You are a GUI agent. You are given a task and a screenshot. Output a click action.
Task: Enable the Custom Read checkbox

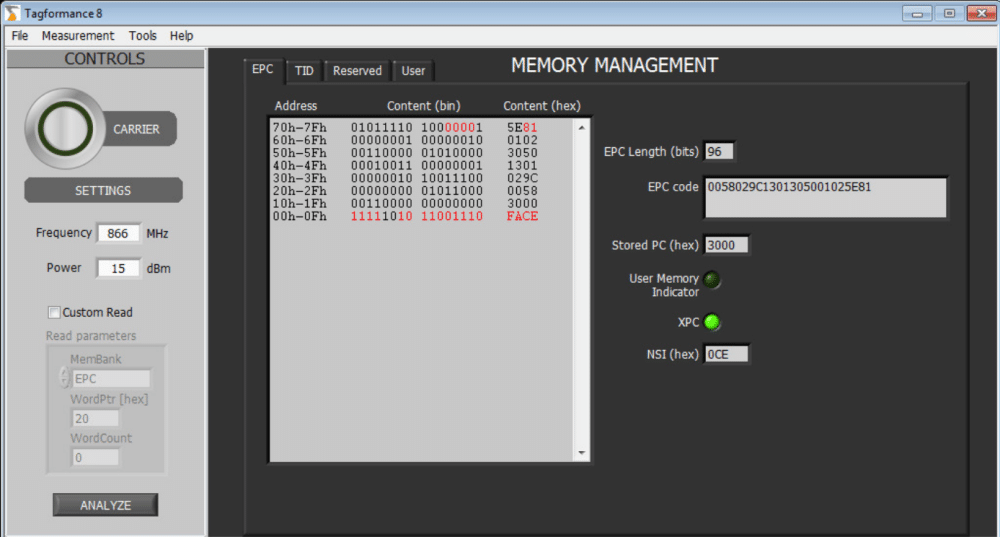pos(54,313)
